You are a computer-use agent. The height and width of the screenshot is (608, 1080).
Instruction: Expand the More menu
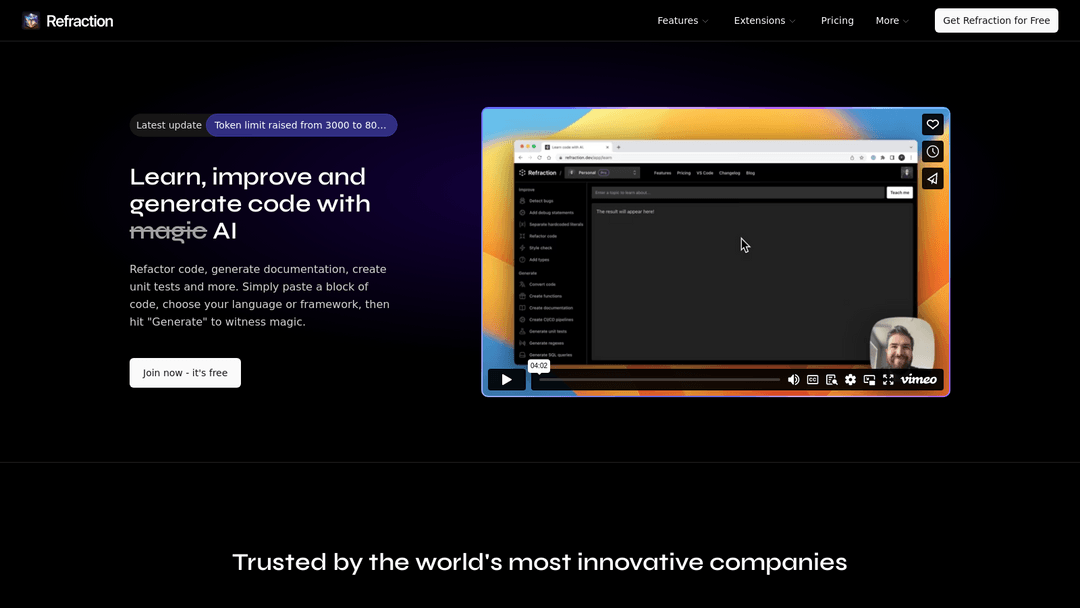point(892,21)
